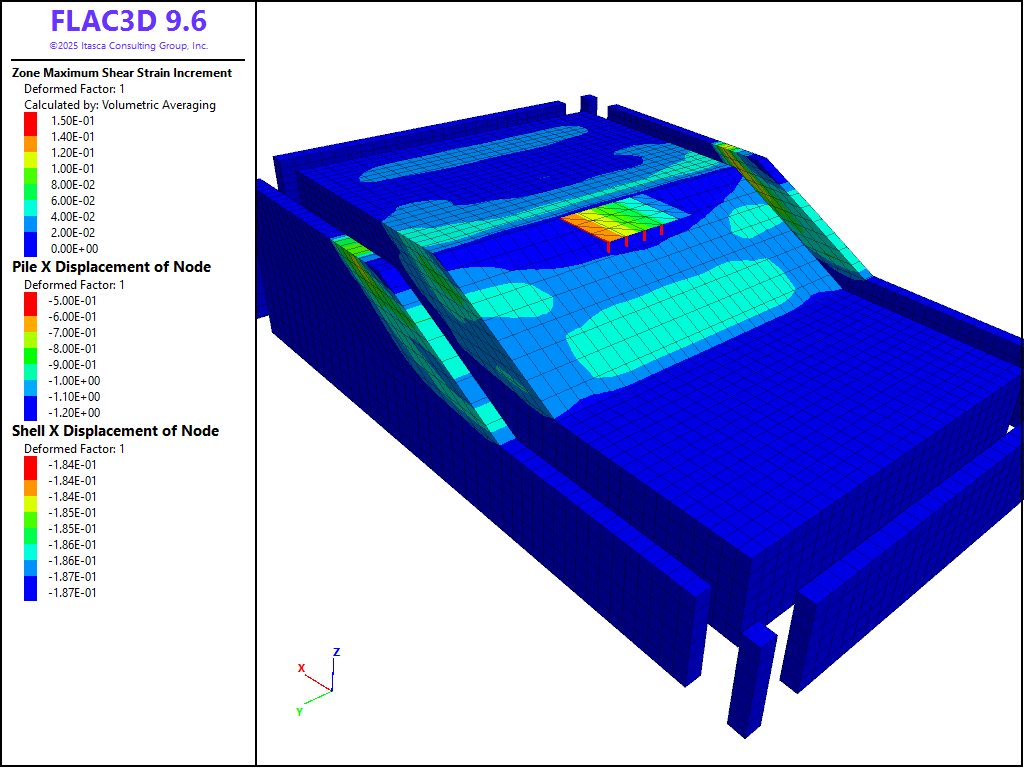Pick the dark blue 0.00E+00 legend swatch
Screen dimensions: 1024x768
click(x=30, y=246)
